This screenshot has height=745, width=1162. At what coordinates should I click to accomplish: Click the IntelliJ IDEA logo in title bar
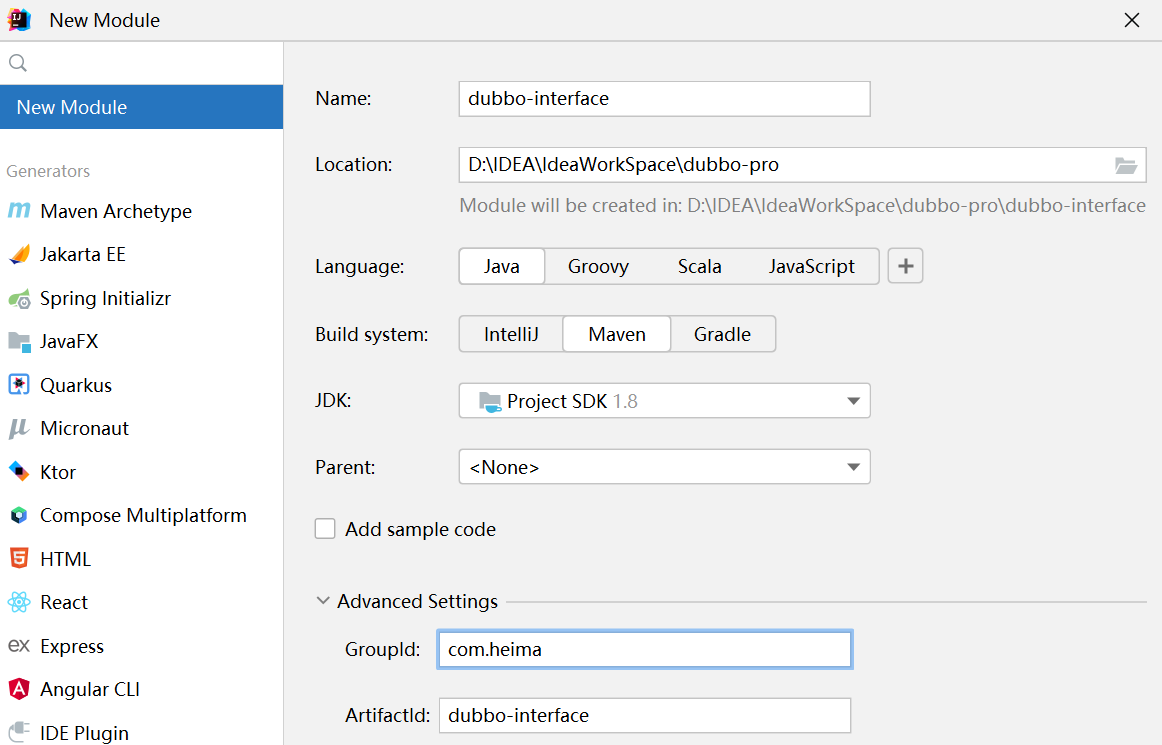click(19, 20)
